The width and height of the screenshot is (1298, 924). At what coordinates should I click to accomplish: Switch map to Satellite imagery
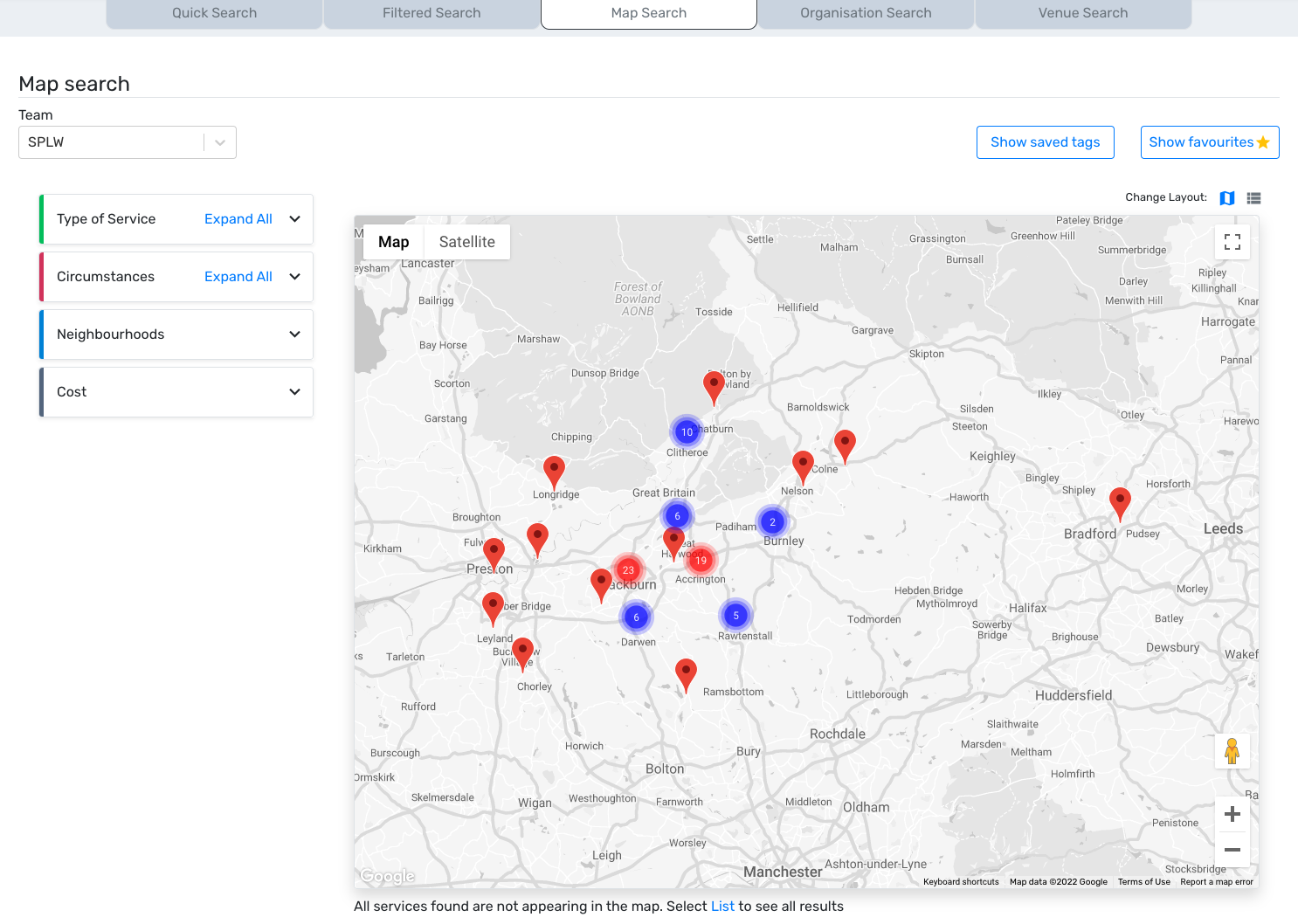tap(466, 242)
